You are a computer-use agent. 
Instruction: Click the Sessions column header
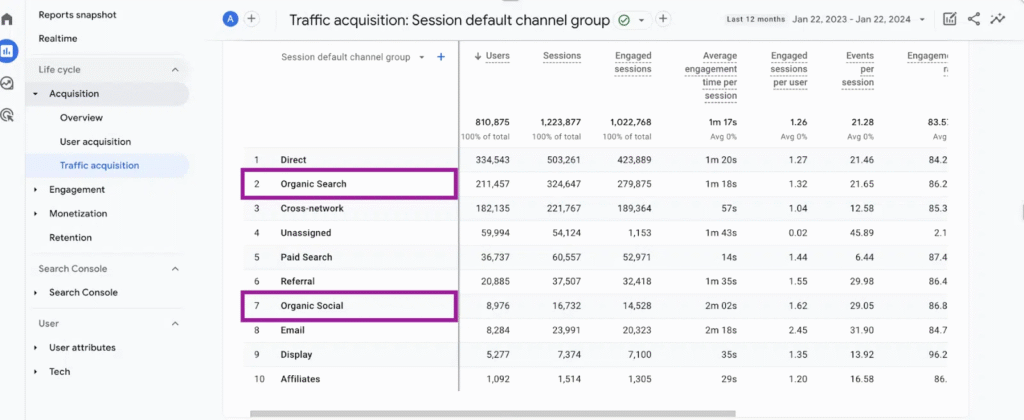pyautogui.click(x=562, y=56)
